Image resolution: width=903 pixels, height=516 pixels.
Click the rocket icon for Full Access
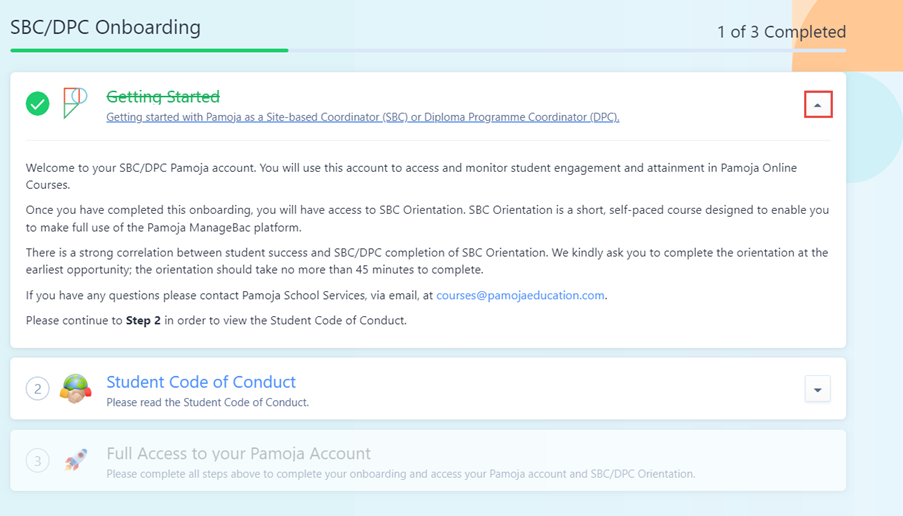tap(75, 460)
